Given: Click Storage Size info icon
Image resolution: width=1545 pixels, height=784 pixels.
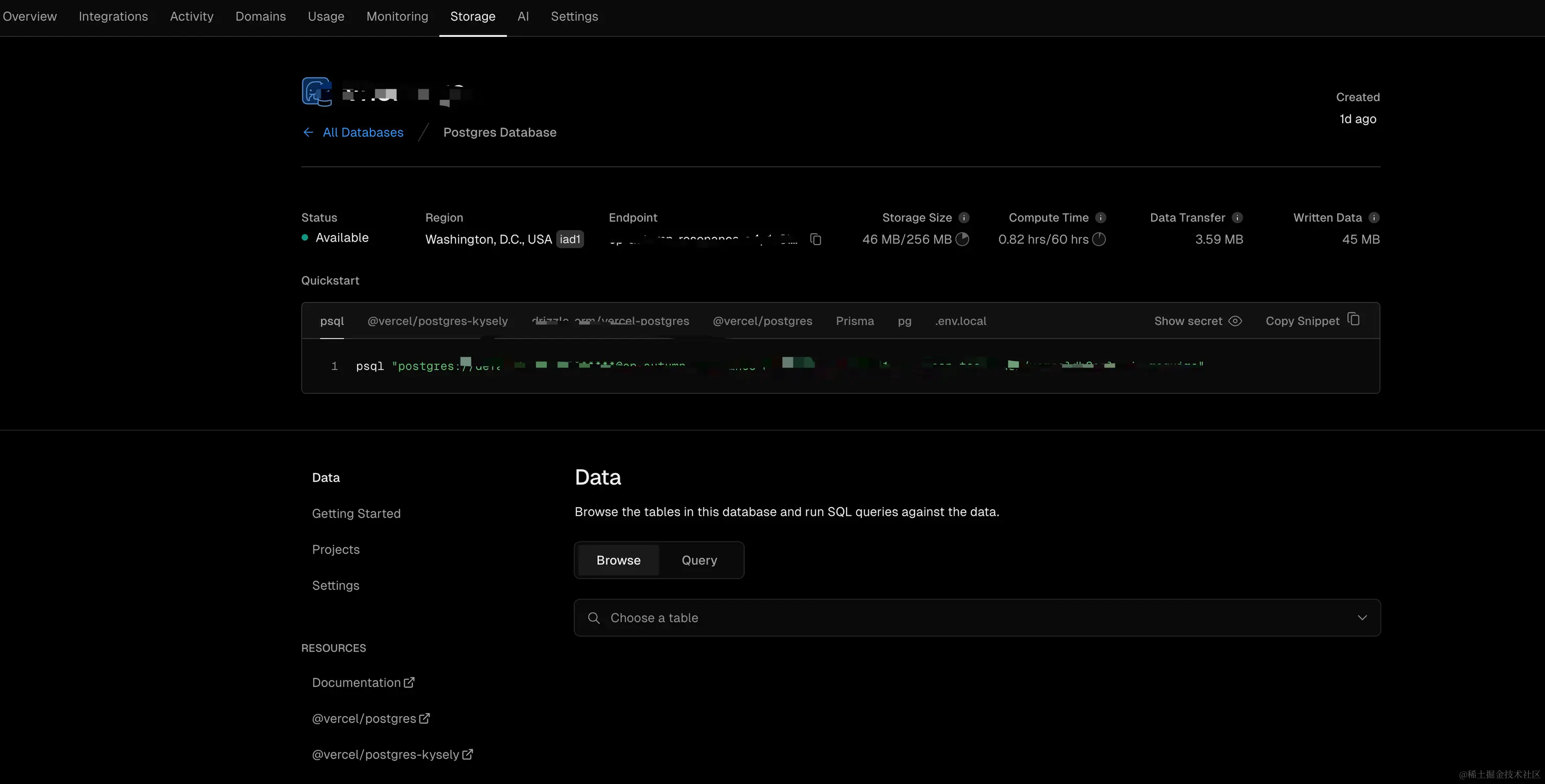Looking at the screenshot, I should tap(963, 218).
